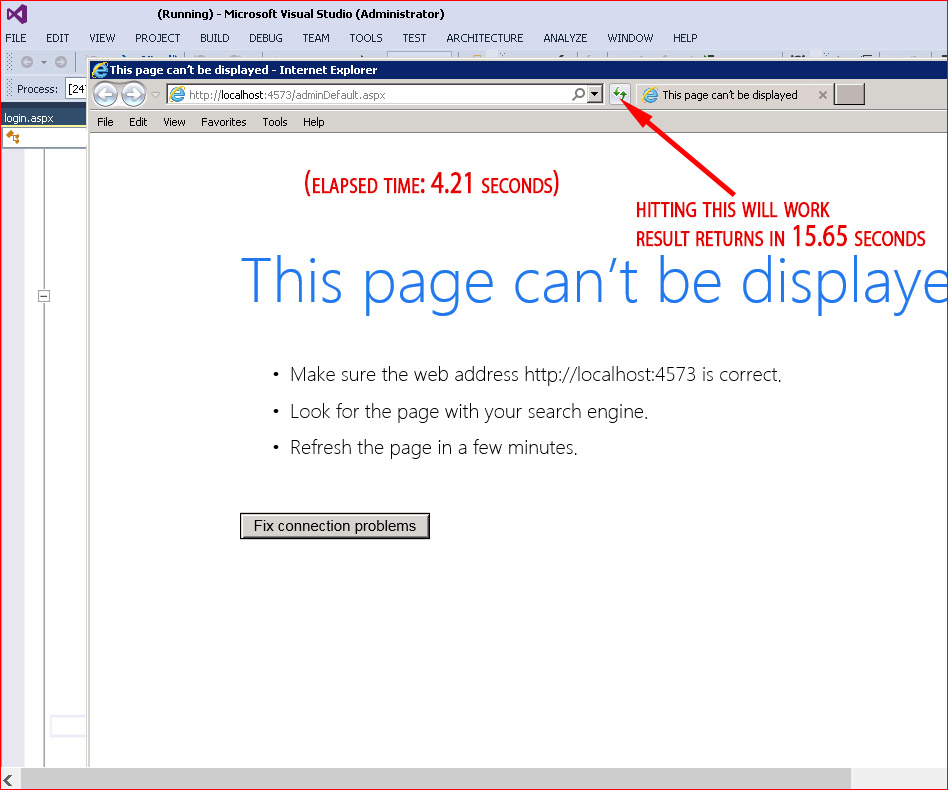Click the horizontal scrollbar left arrow

coord(8,780)
